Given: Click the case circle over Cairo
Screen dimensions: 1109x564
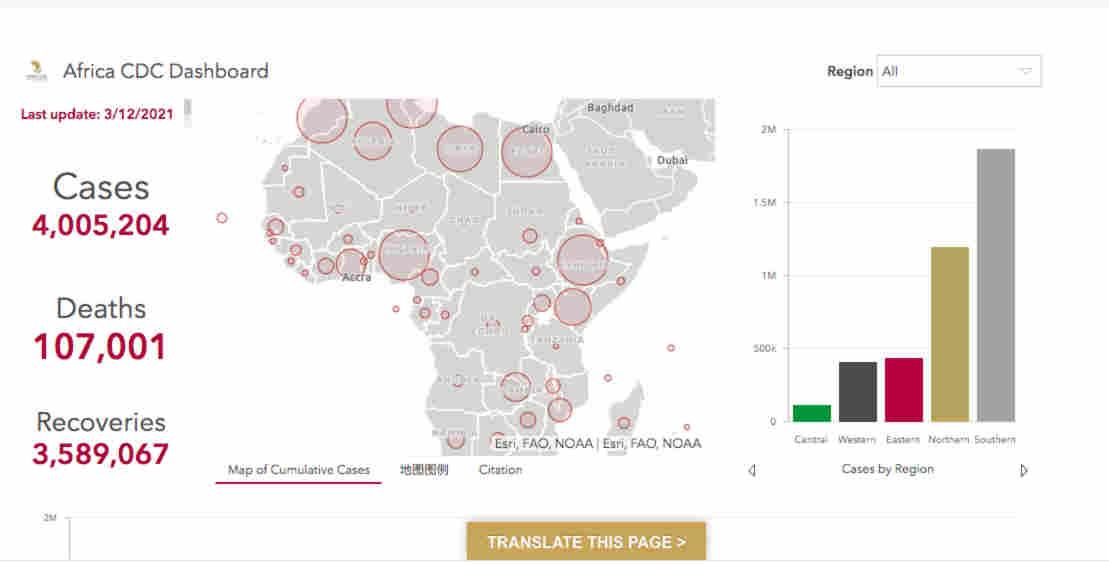Looking at the screenshot, I should [527, 151].
